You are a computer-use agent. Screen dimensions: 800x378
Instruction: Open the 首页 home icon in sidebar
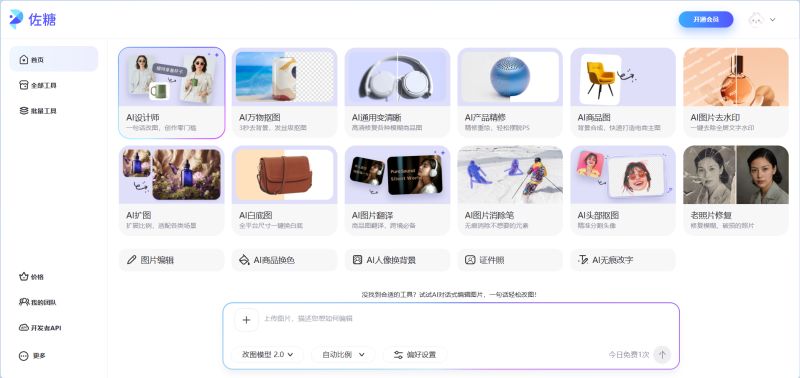23,60
